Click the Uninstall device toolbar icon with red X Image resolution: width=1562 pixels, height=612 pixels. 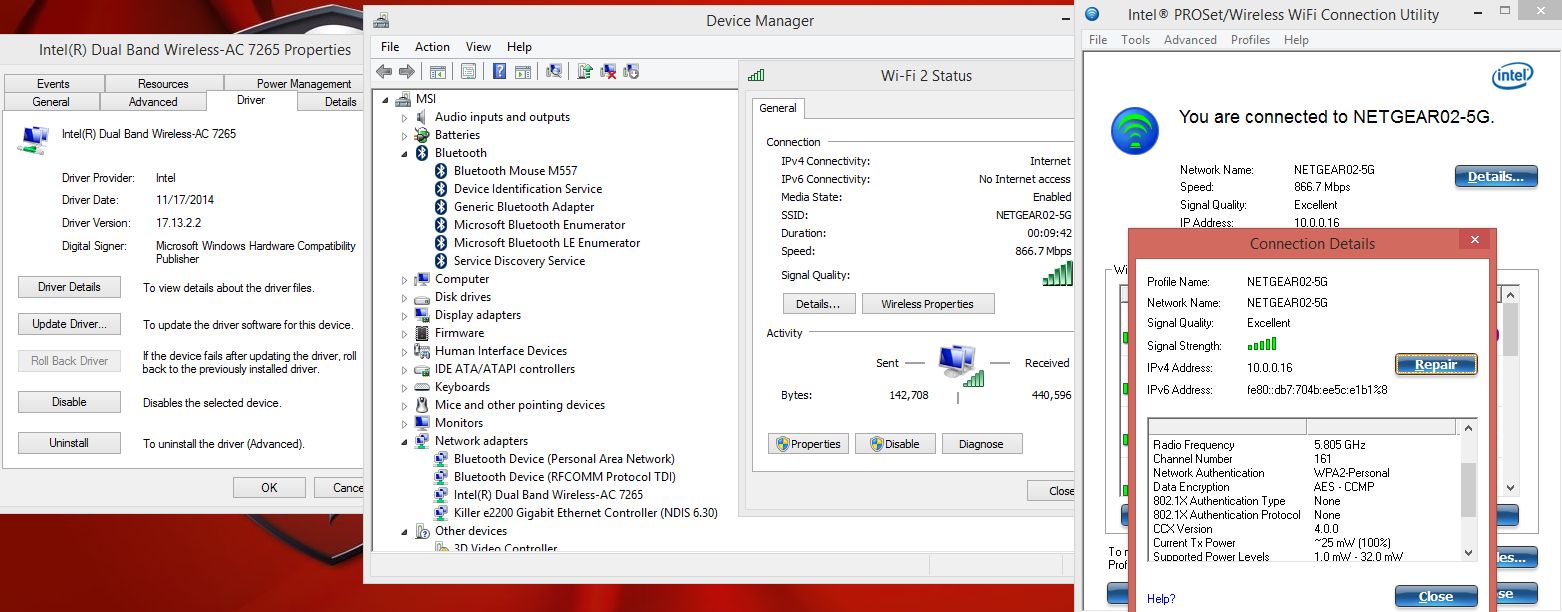608,71
